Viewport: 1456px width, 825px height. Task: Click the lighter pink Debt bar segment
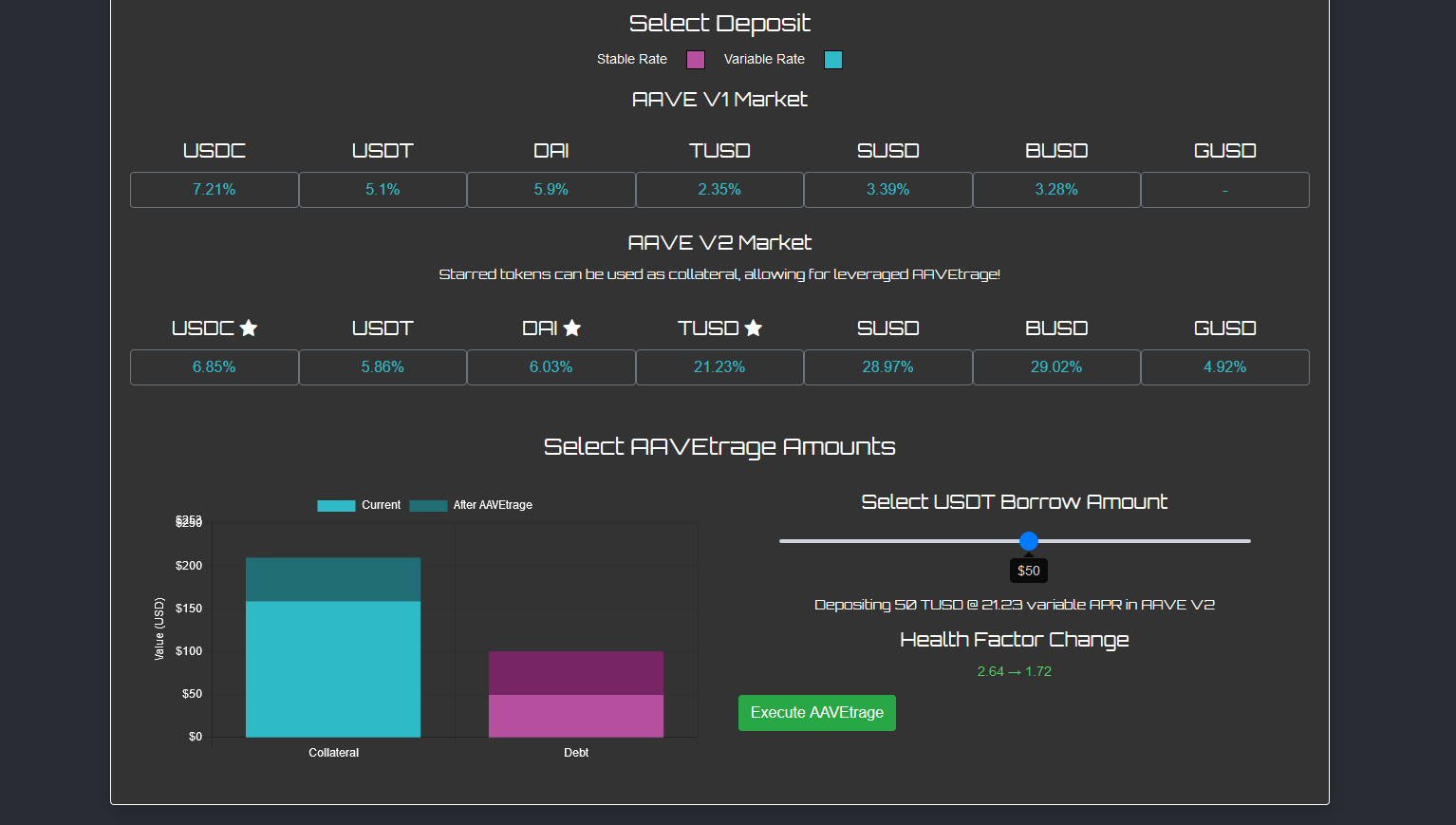[576, 716]
